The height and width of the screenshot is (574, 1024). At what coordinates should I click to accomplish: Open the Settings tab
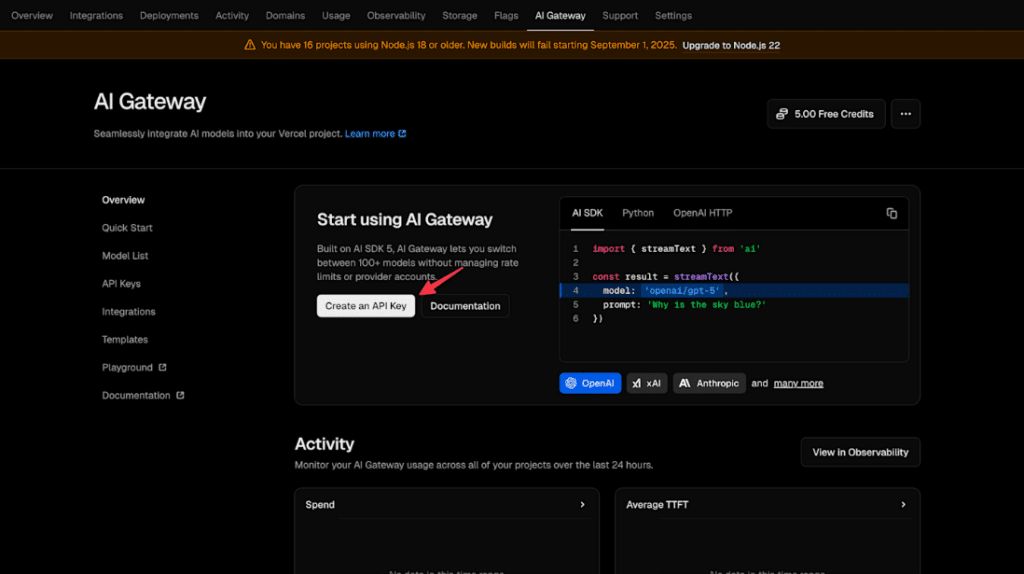[673, 15]
